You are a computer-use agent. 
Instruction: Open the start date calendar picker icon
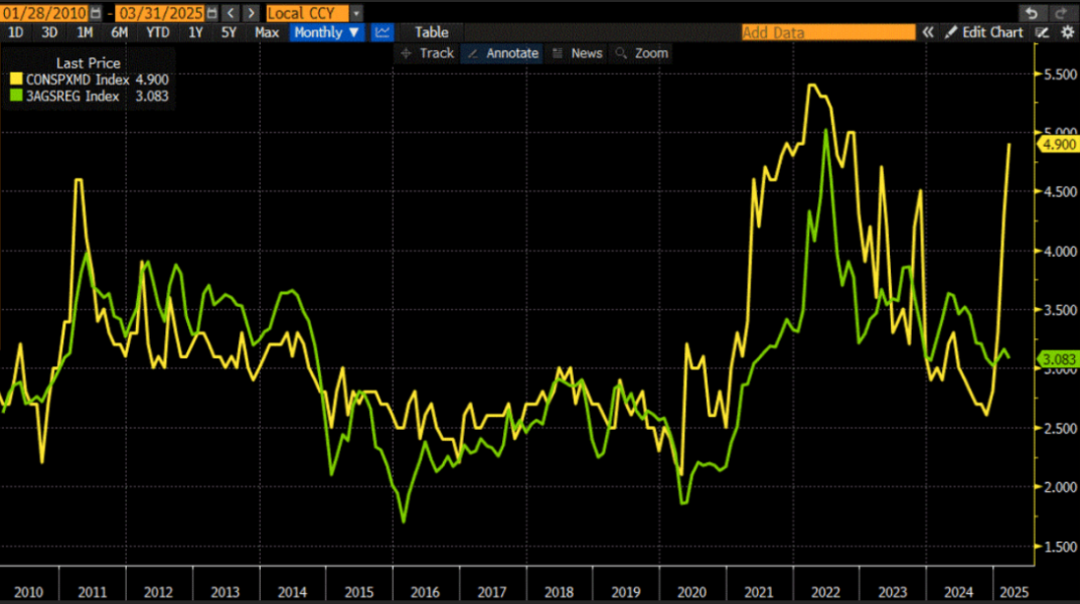point(96,13)
